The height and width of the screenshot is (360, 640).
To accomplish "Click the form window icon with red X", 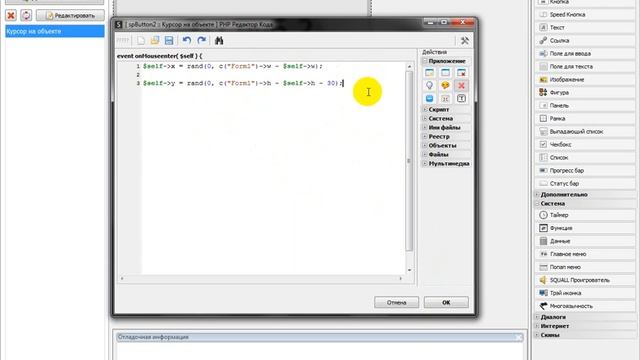I will click(461, 73).
